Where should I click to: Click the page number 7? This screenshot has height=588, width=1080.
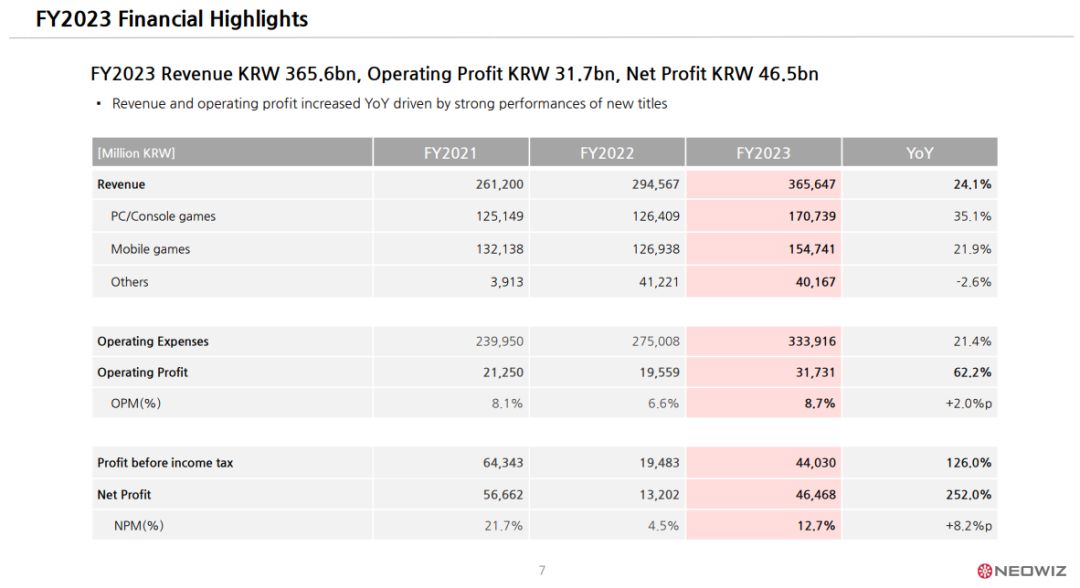tap(542, 570)
